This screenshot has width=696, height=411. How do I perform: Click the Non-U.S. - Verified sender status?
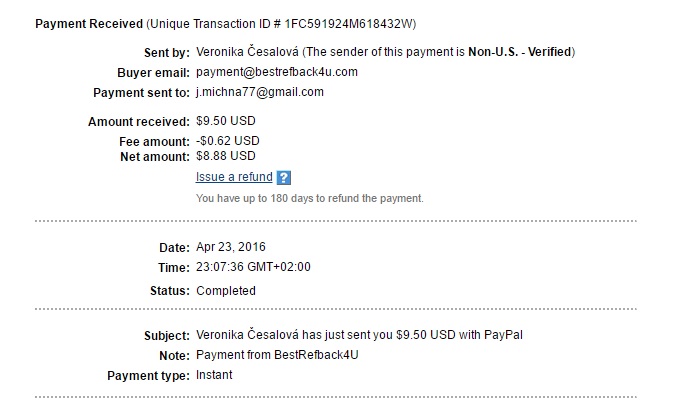point(519,52)
